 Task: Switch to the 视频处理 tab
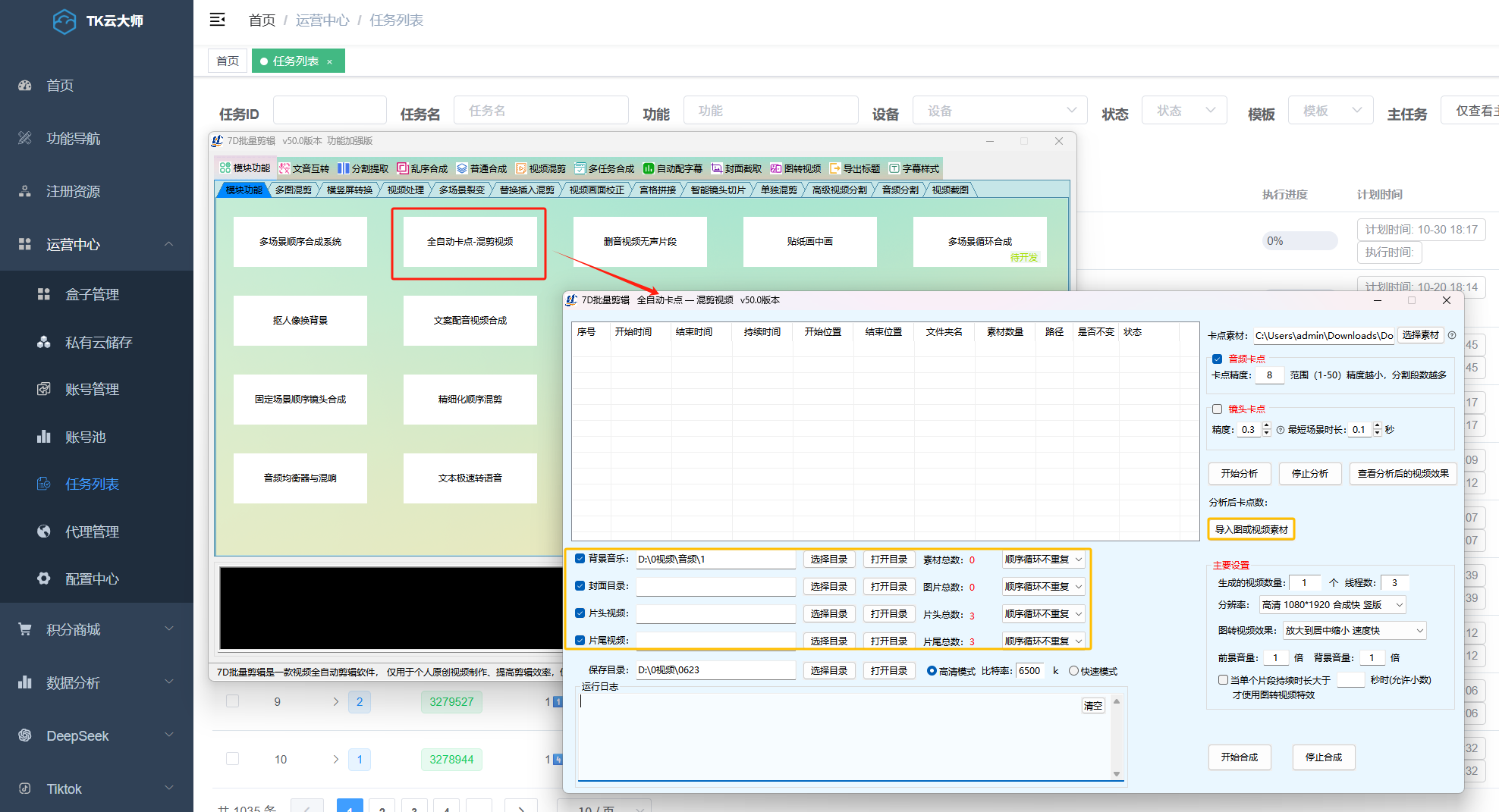pyautogui.click(x=405, y=190)
